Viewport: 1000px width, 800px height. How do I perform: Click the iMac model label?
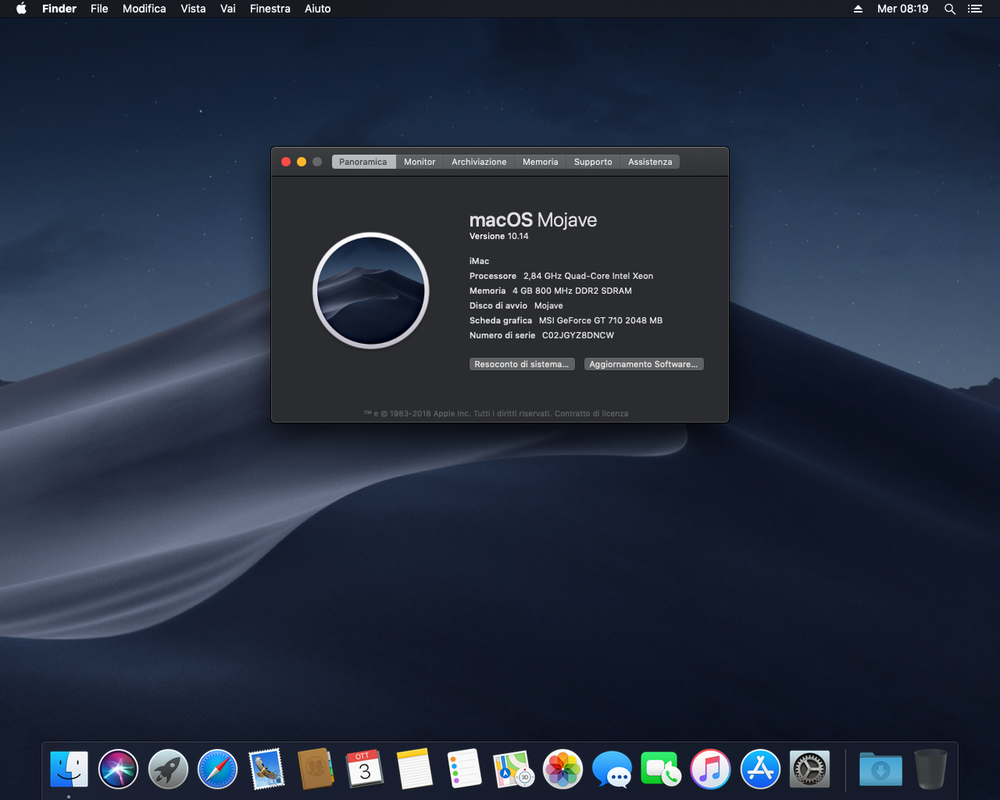click(x=480, y=261)
